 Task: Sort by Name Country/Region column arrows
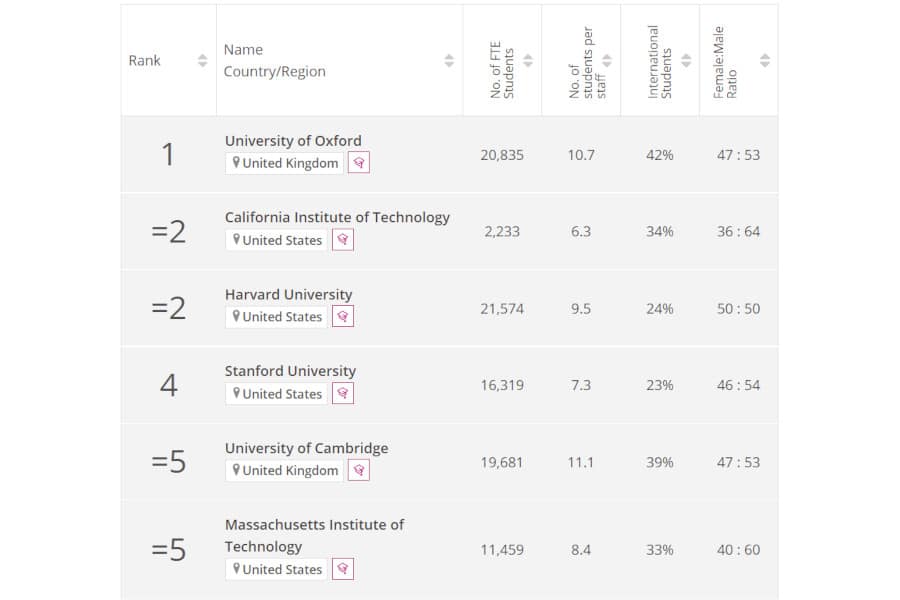pyautogui.click(x=449, y=60)
